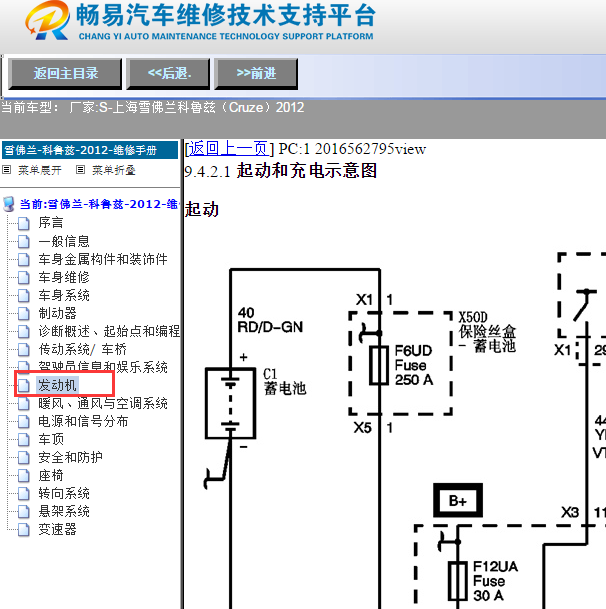This screenshot has height=609, width=606.
Task: Click the page icon beside 一般信息
Action: click(24, 242)
